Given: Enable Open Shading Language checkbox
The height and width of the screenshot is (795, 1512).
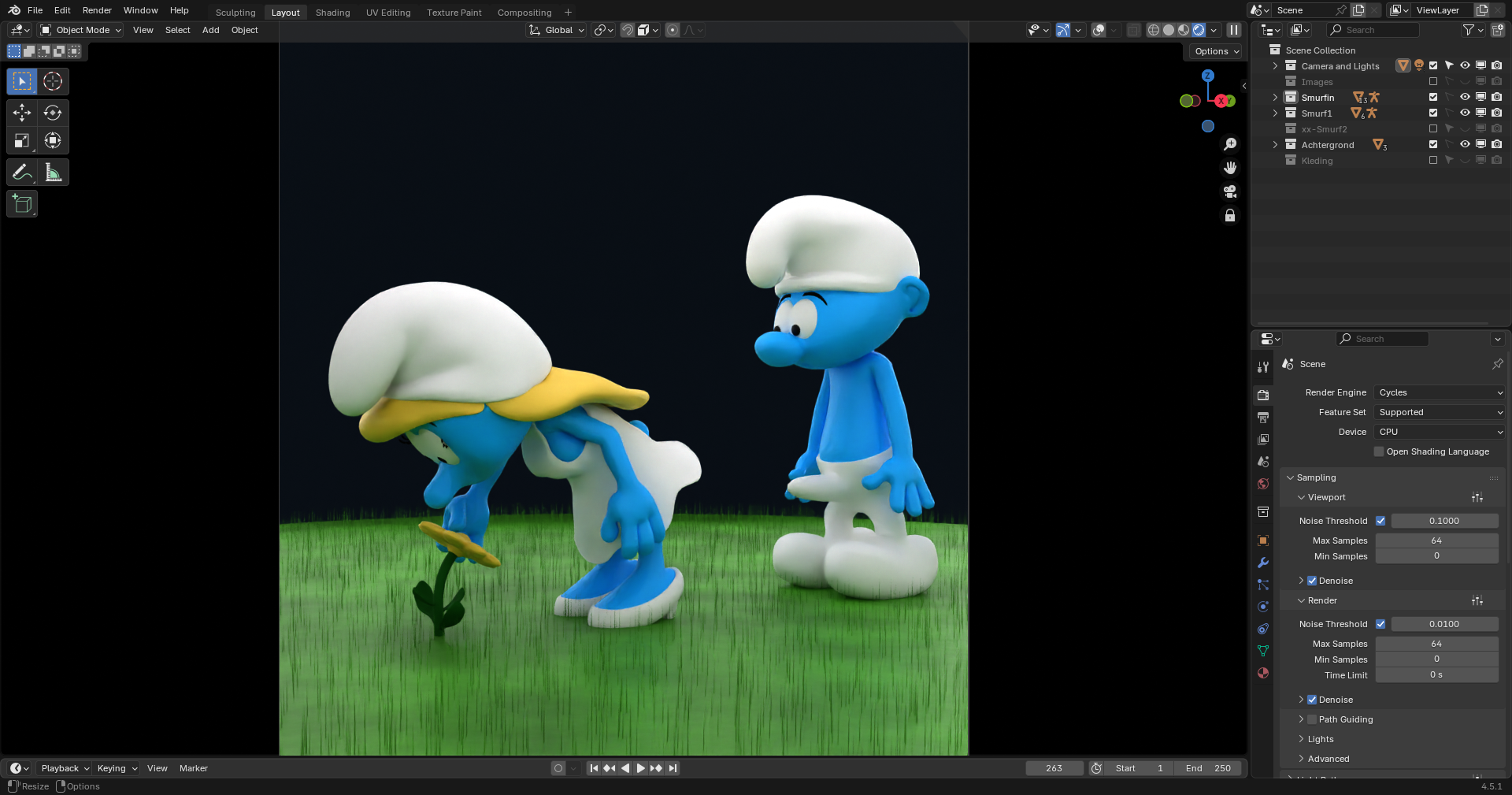Looking at the screenshot, I should 1379,451.
